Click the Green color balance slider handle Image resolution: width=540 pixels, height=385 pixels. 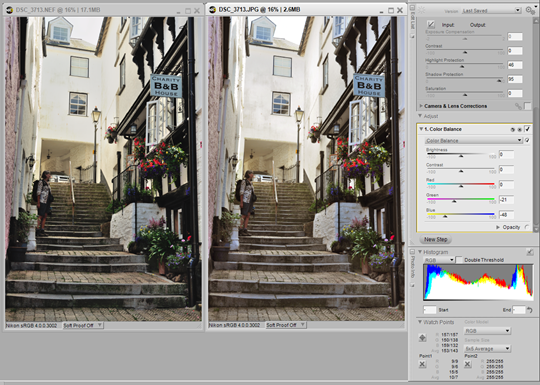(x=454, y=201)
